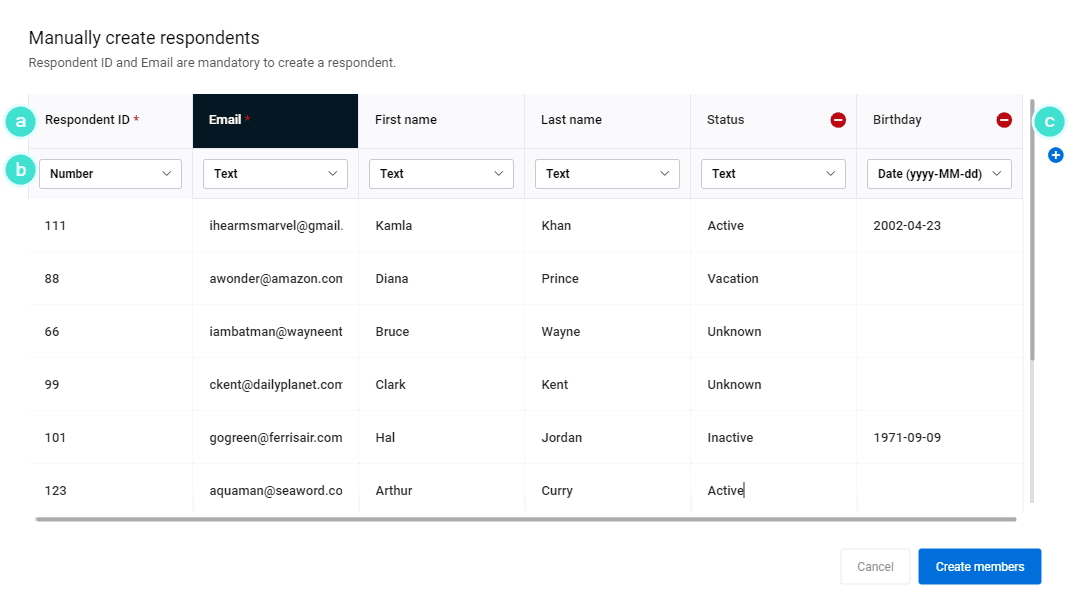Screen dimensions: 1079x603
Task: Click the cell with ID 99
Action: click(110, 384)
